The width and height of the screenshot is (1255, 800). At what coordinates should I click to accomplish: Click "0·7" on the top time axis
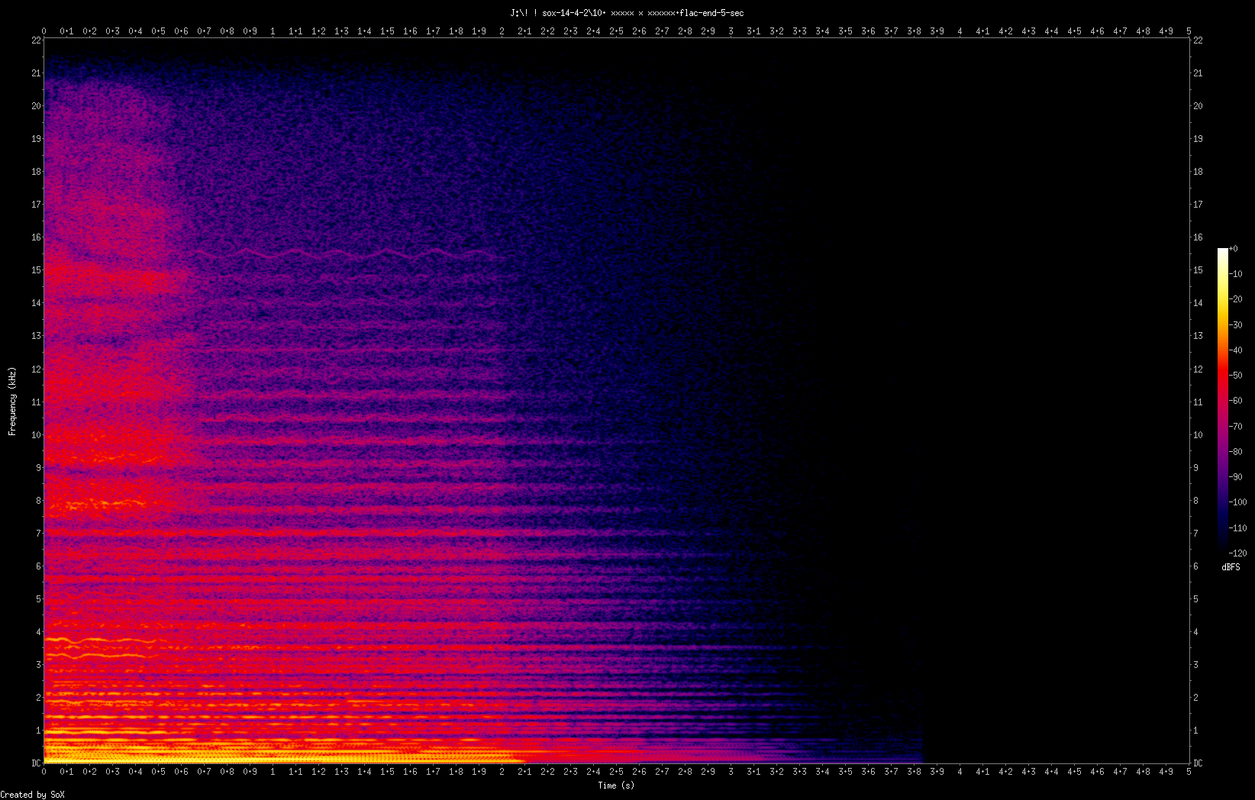[204, 31]
